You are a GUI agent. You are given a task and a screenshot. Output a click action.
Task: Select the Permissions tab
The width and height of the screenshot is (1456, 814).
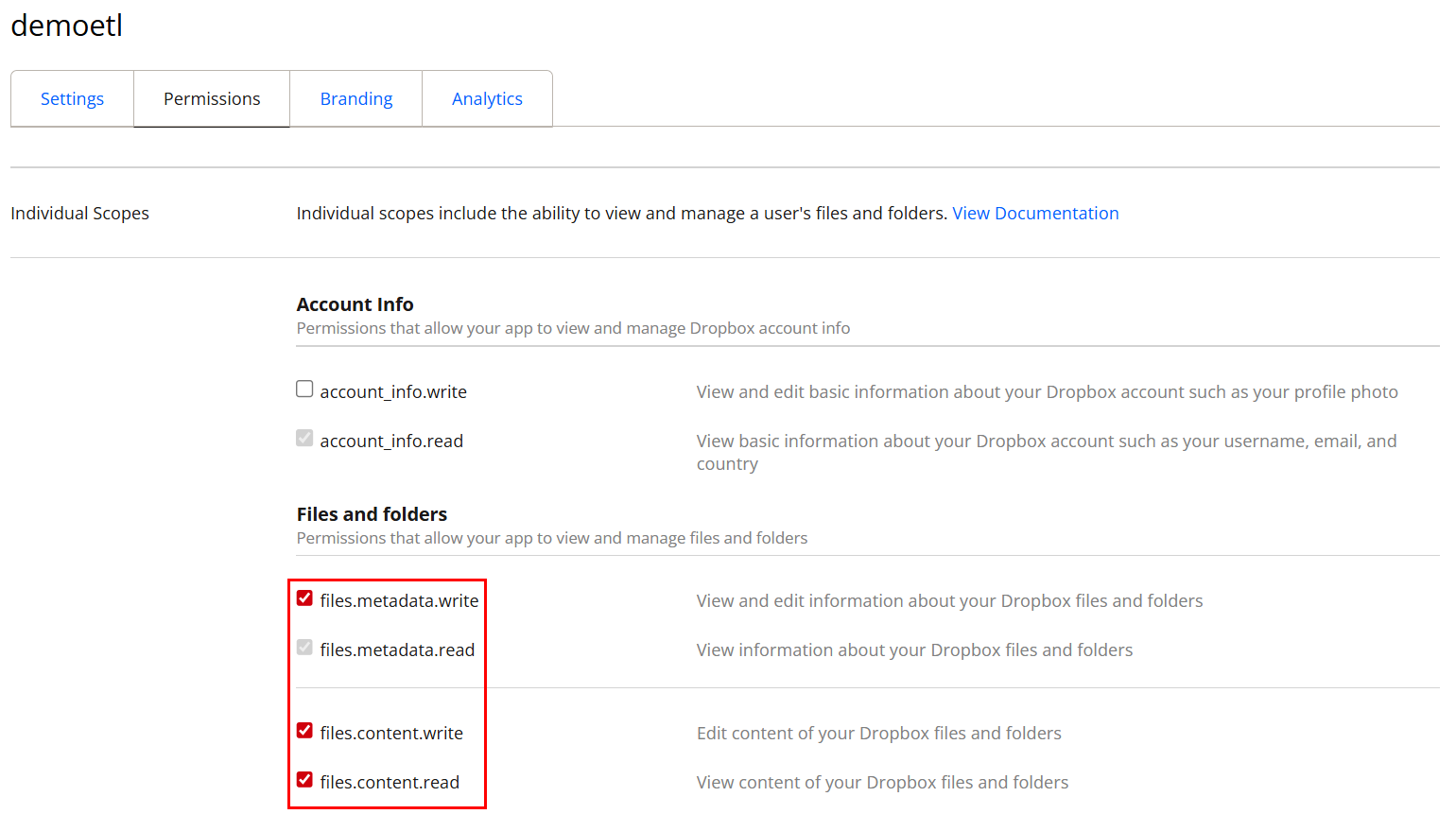coord(211,97)
